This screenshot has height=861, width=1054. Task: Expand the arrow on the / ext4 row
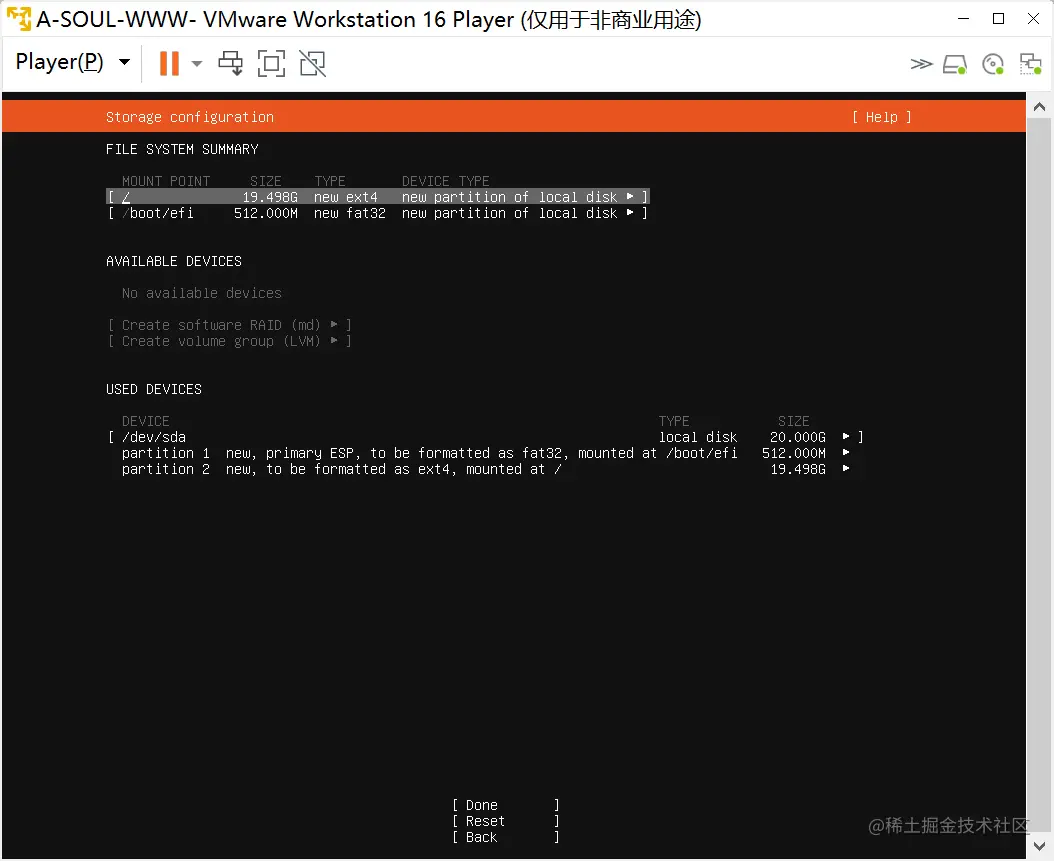tap(630, 196)
